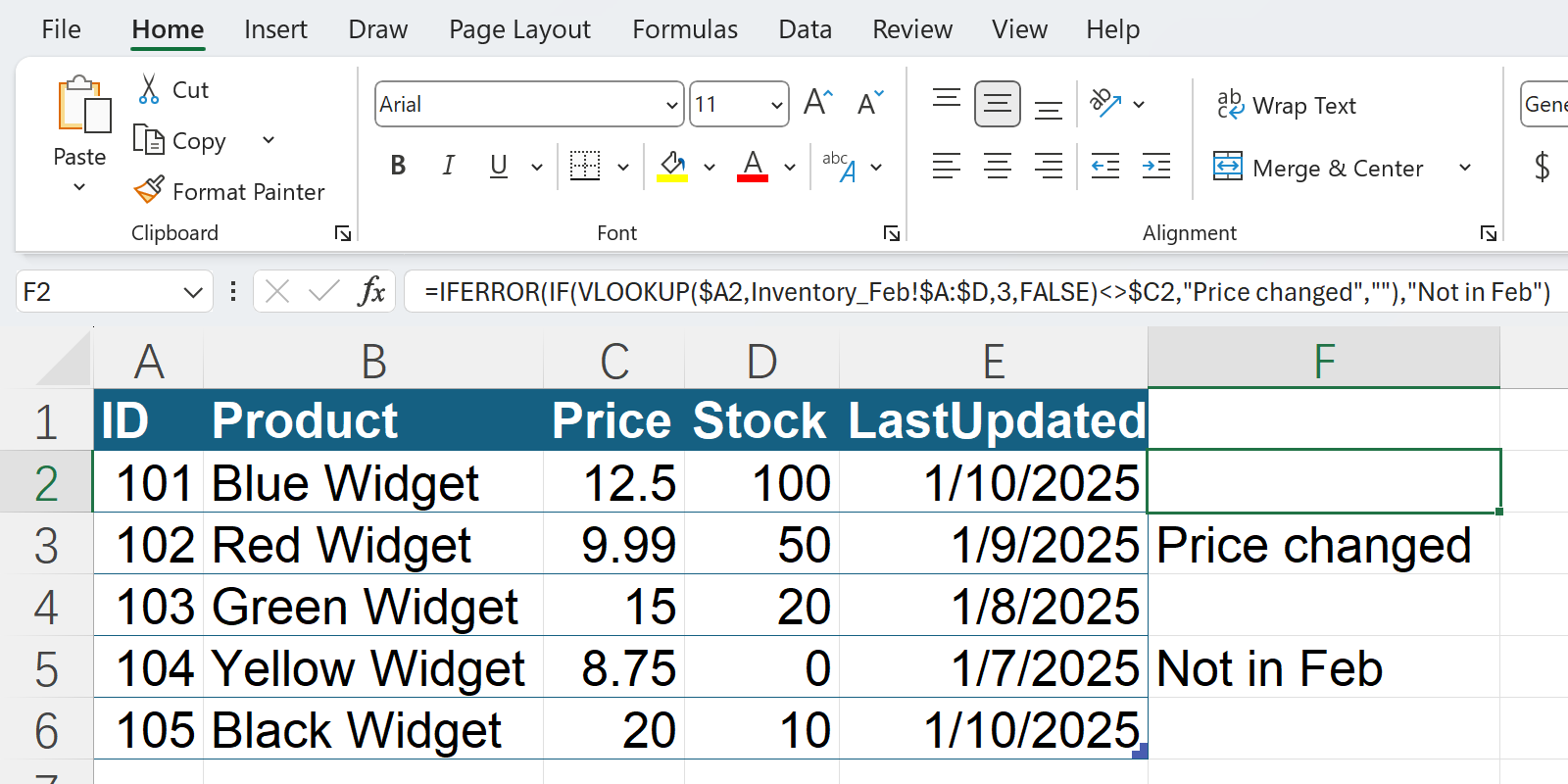Decrease font size with the smaller A icon

tap(869, 103)
